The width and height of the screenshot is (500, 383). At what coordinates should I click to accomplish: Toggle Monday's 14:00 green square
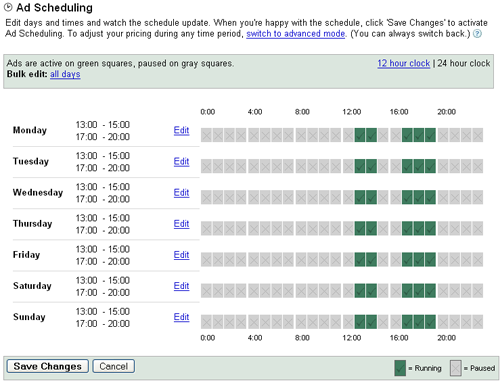pos(371,135)
